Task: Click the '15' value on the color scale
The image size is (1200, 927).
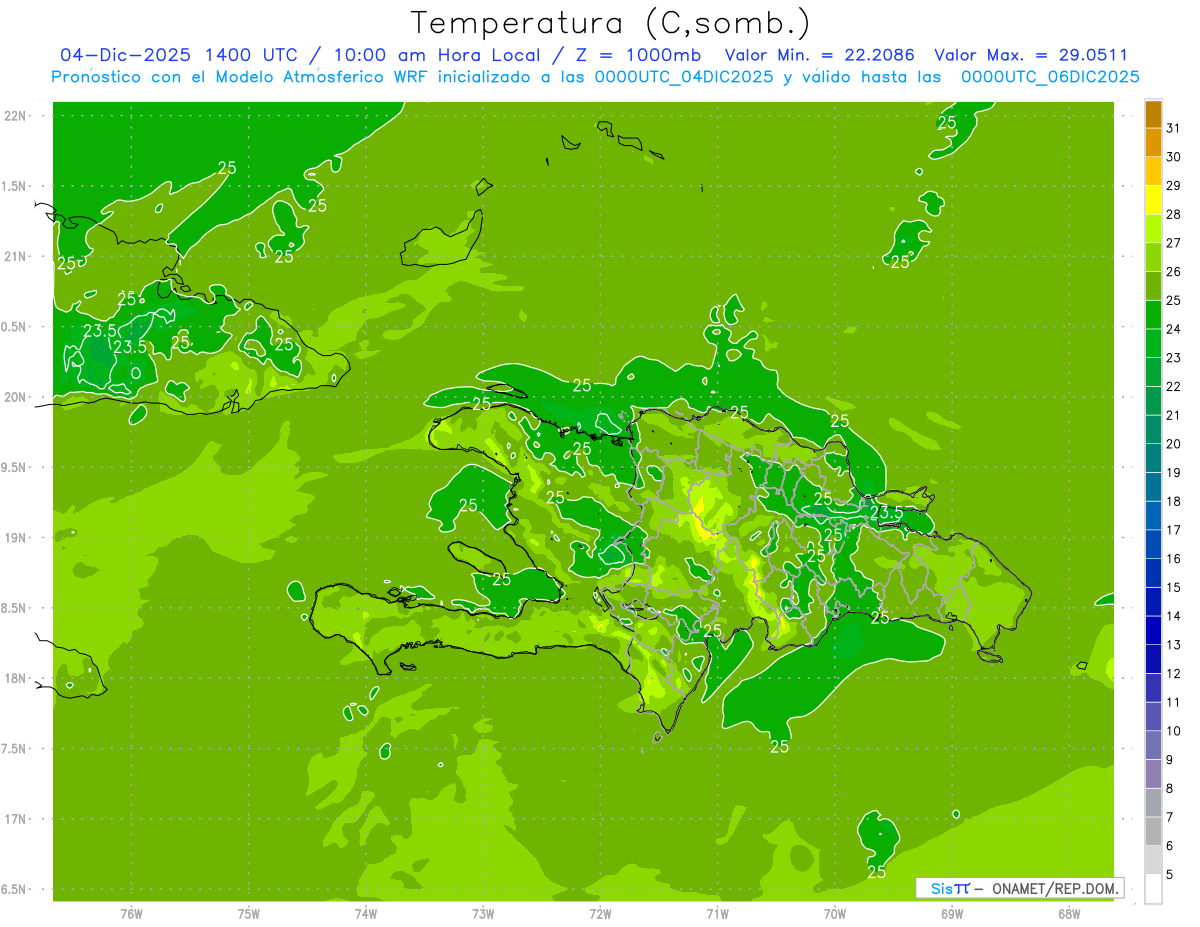Action: [1174, 588]
